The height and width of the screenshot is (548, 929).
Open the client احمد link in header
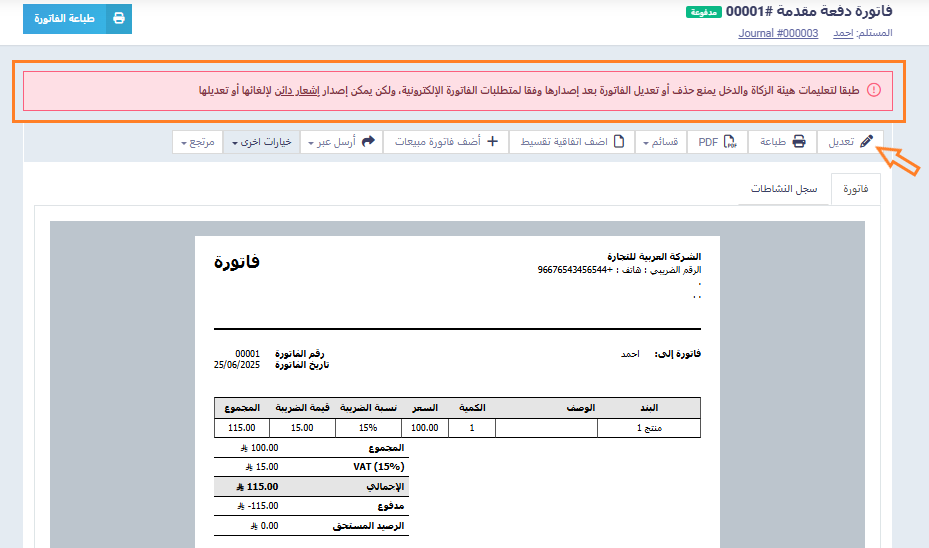[843, 33]
